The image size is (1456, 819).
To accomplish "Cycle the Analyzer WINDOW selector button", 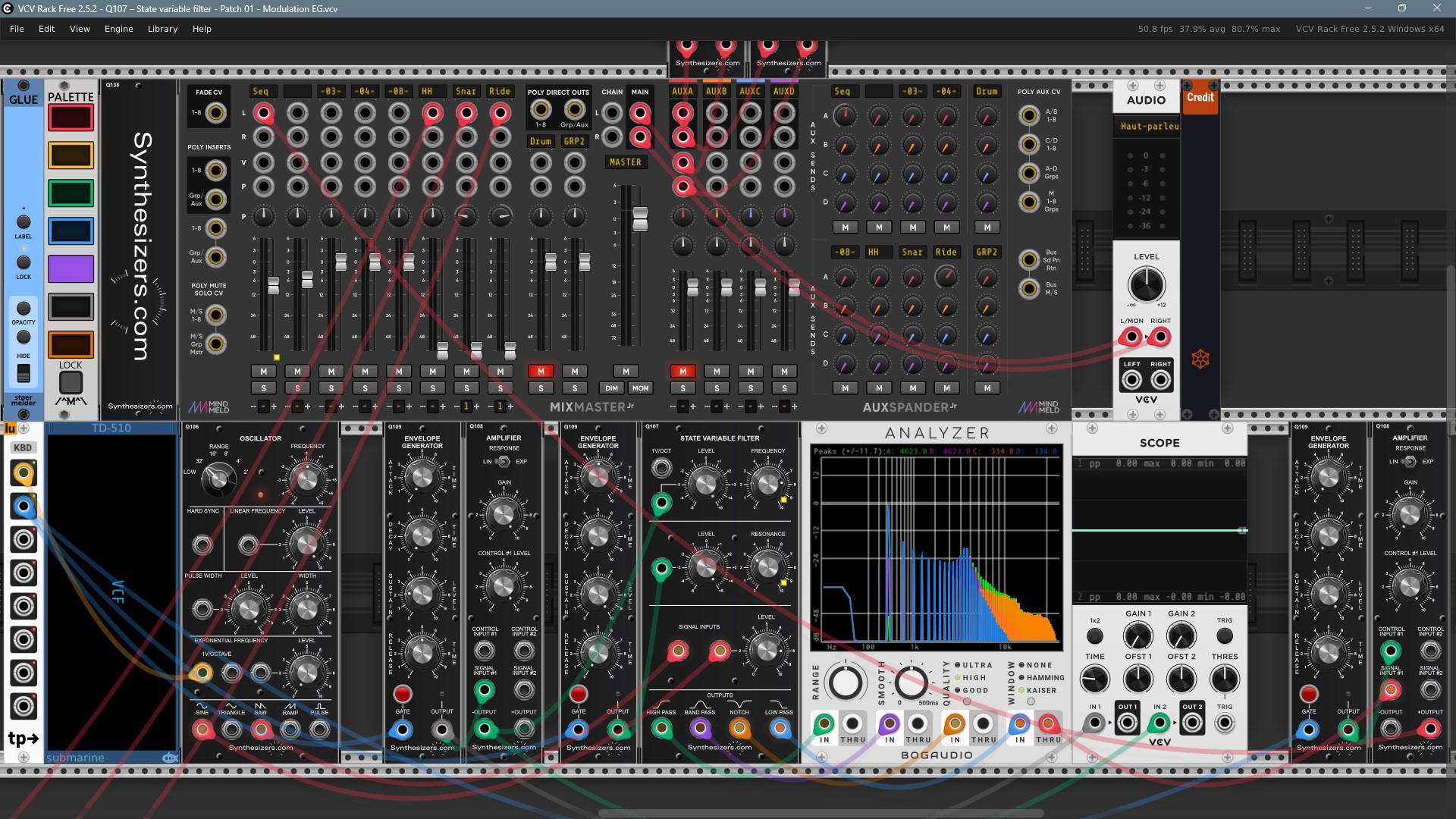I will (x=1031, y=702).
